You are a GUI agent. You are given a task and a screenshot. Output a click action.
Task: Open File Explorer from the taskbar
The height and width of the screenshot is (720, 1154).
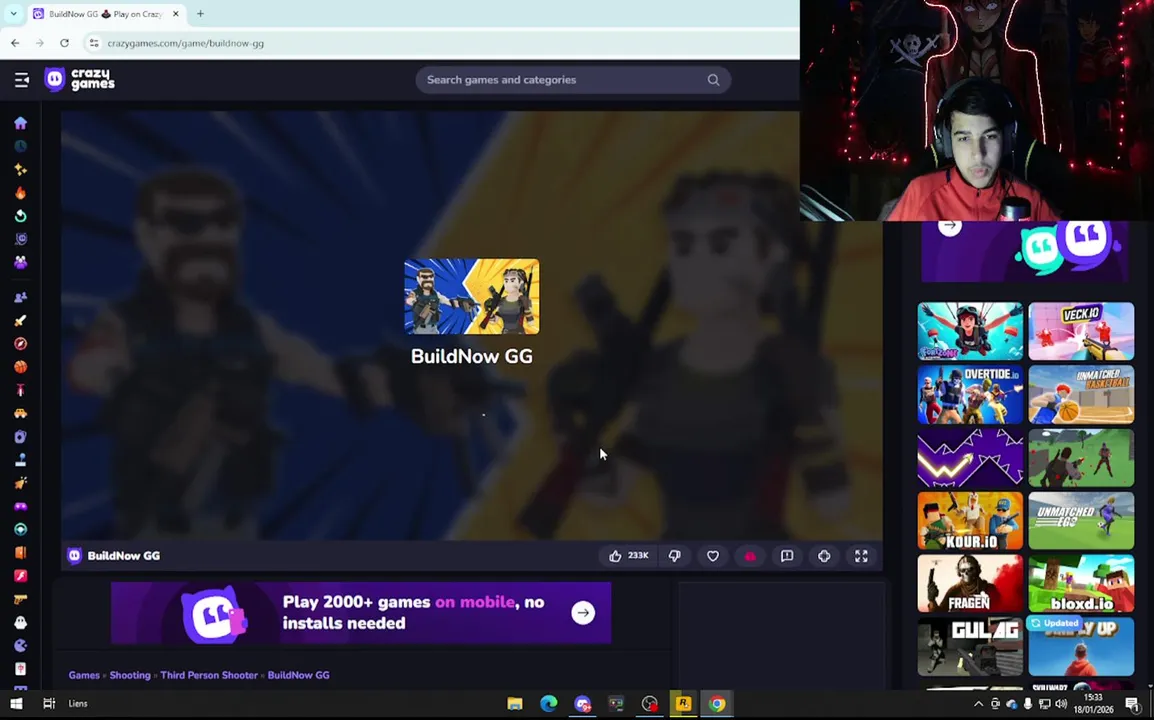coord(514,704)
